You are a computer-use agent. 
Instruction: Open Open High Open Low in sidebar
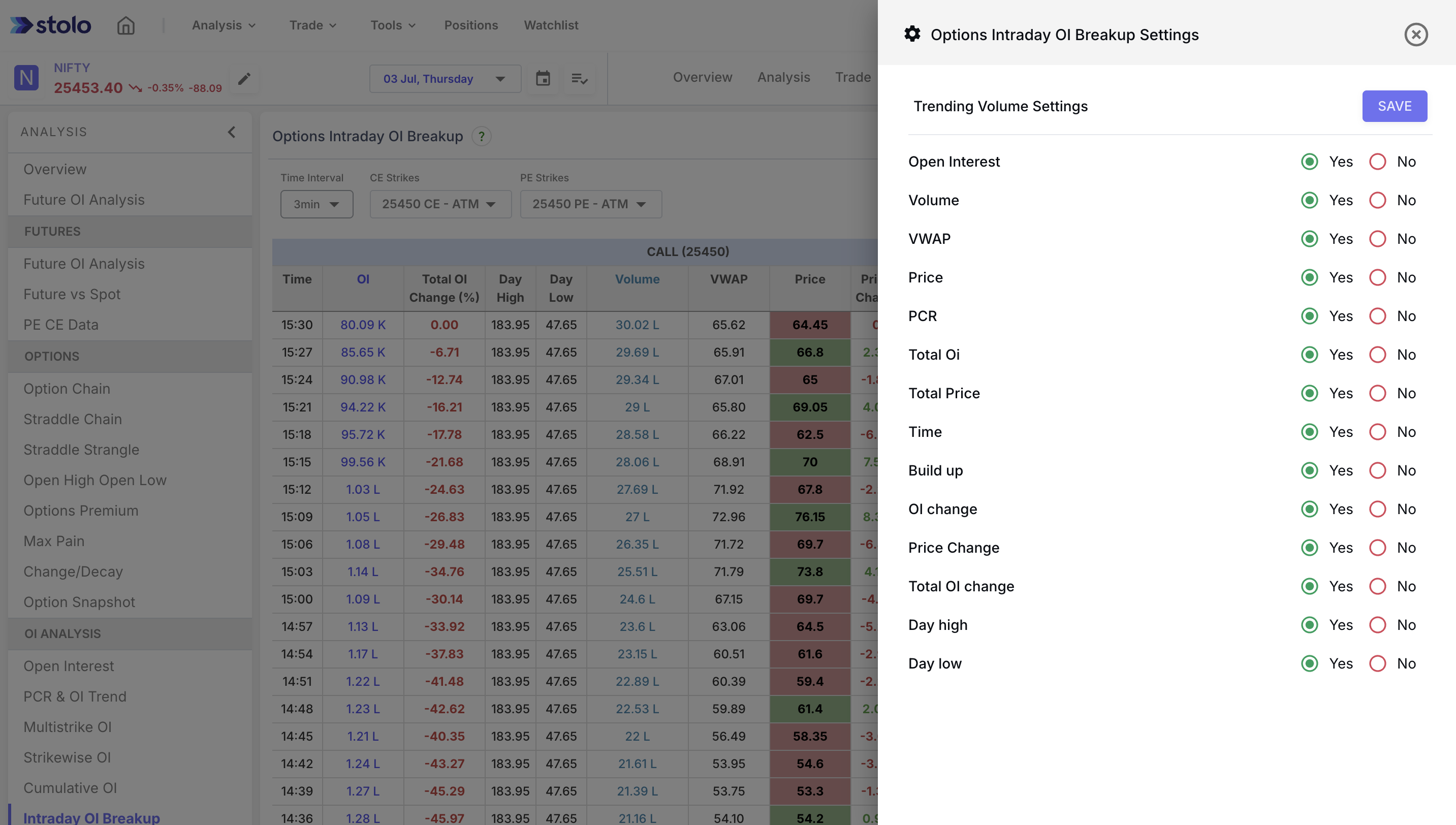point(94,480)
